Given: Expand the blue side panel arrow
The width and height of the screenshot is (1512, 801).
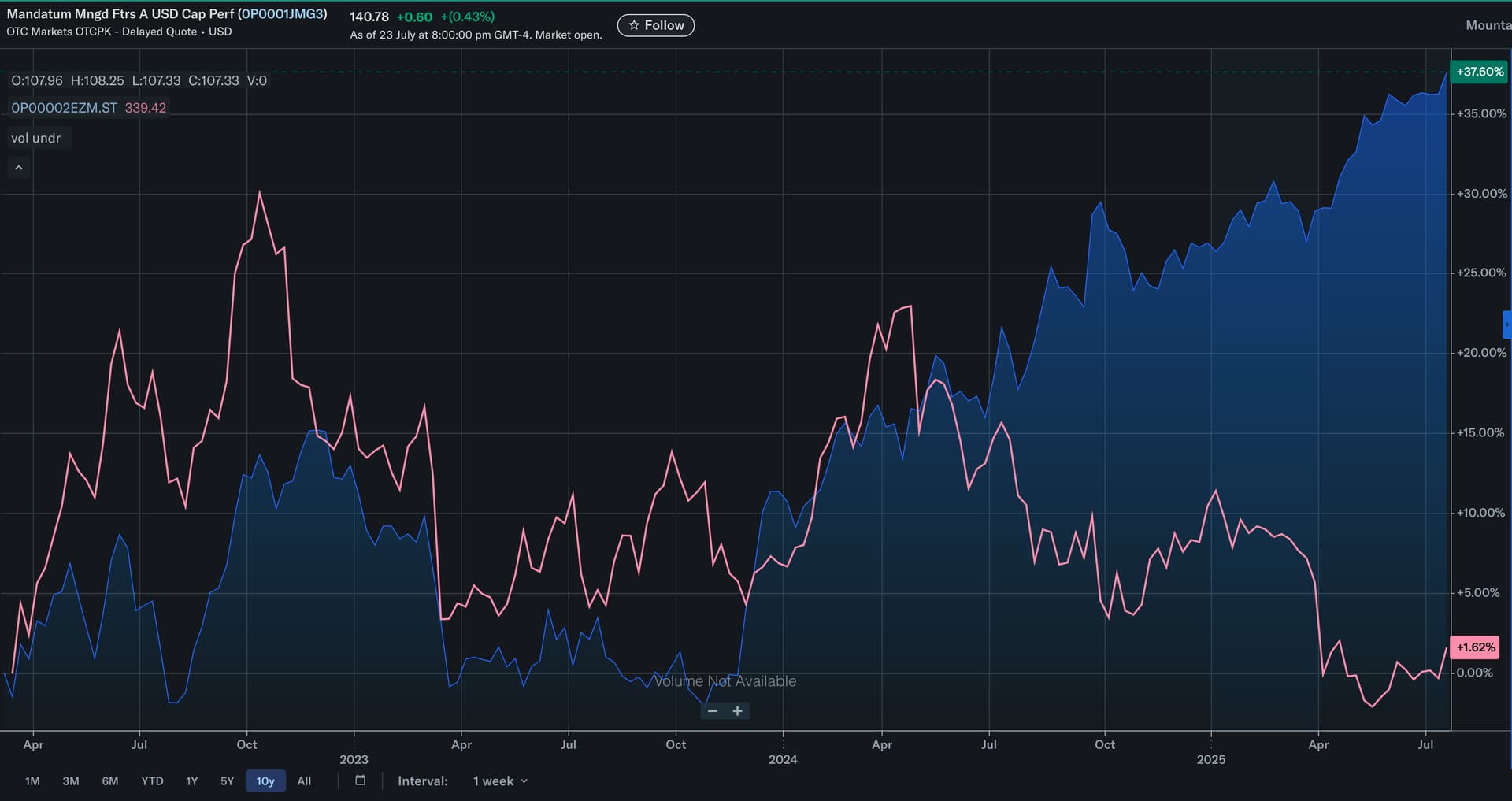Looking at the screenshot, I should click(1506, 324).
